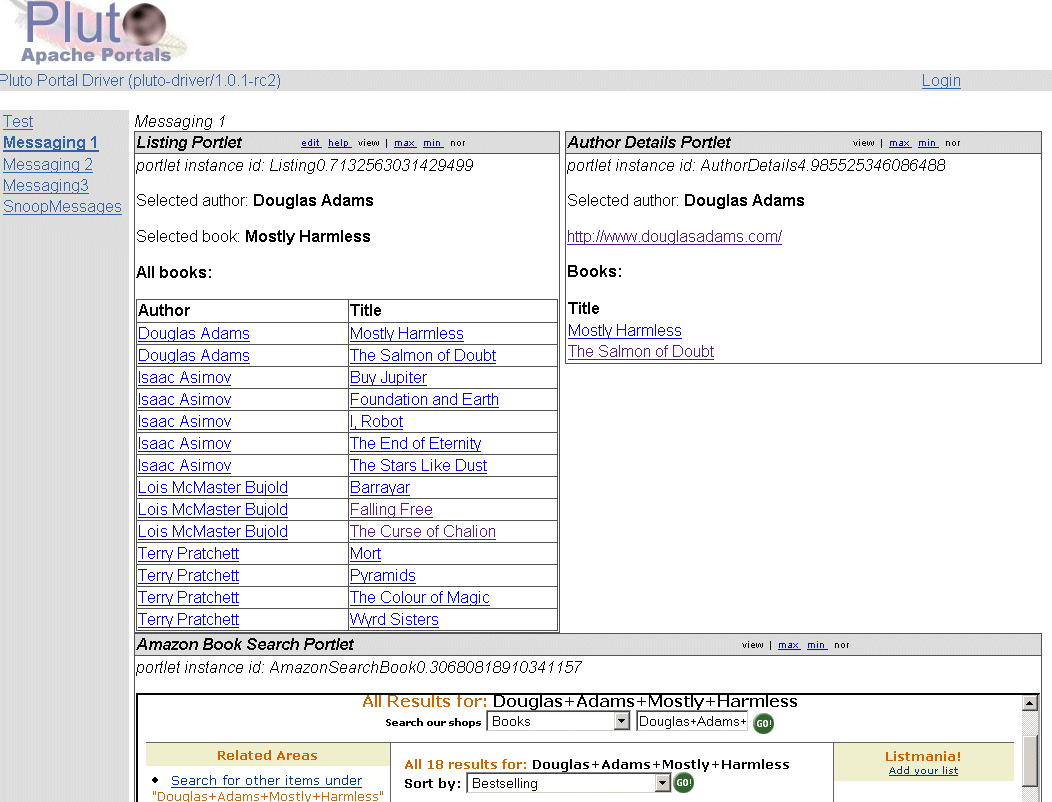Screen dimensions: 1052x802
Task: Click the green GO button beside the search field
Action: [764, 723]
